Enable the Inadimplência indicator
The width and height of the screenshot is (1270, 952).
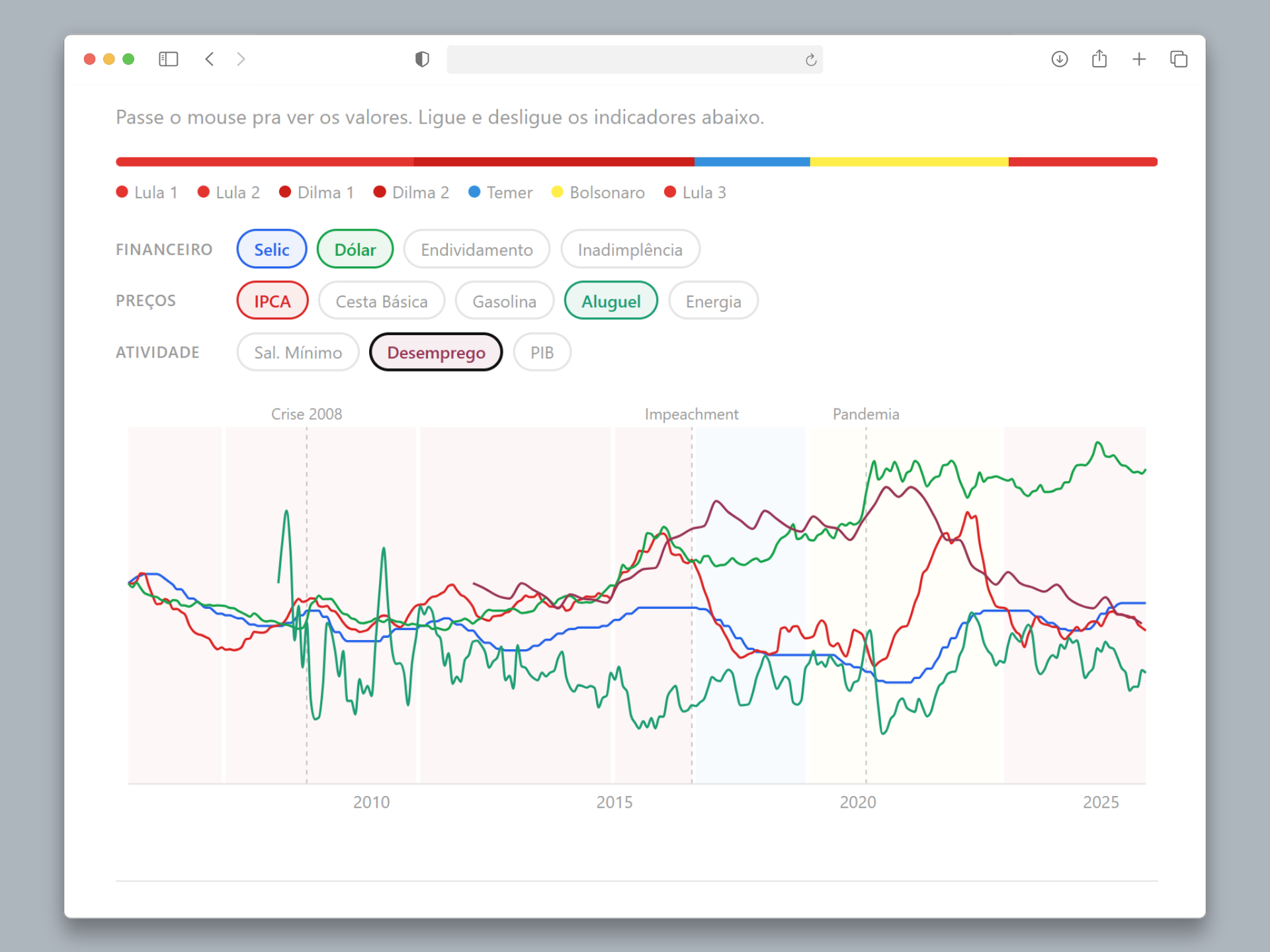630,249
